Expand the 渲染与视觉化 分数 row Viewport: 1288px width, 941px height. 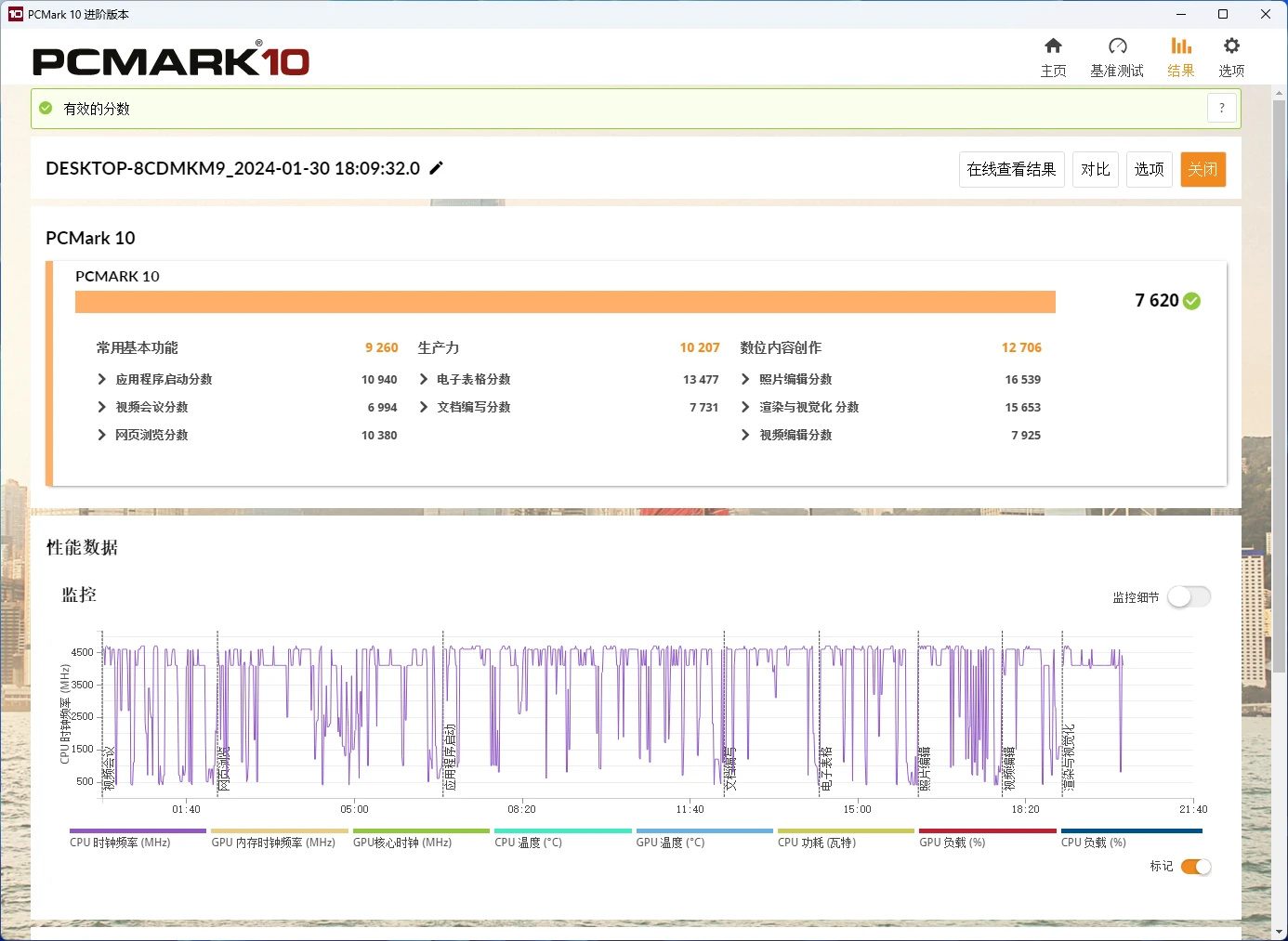coord(745,407)
